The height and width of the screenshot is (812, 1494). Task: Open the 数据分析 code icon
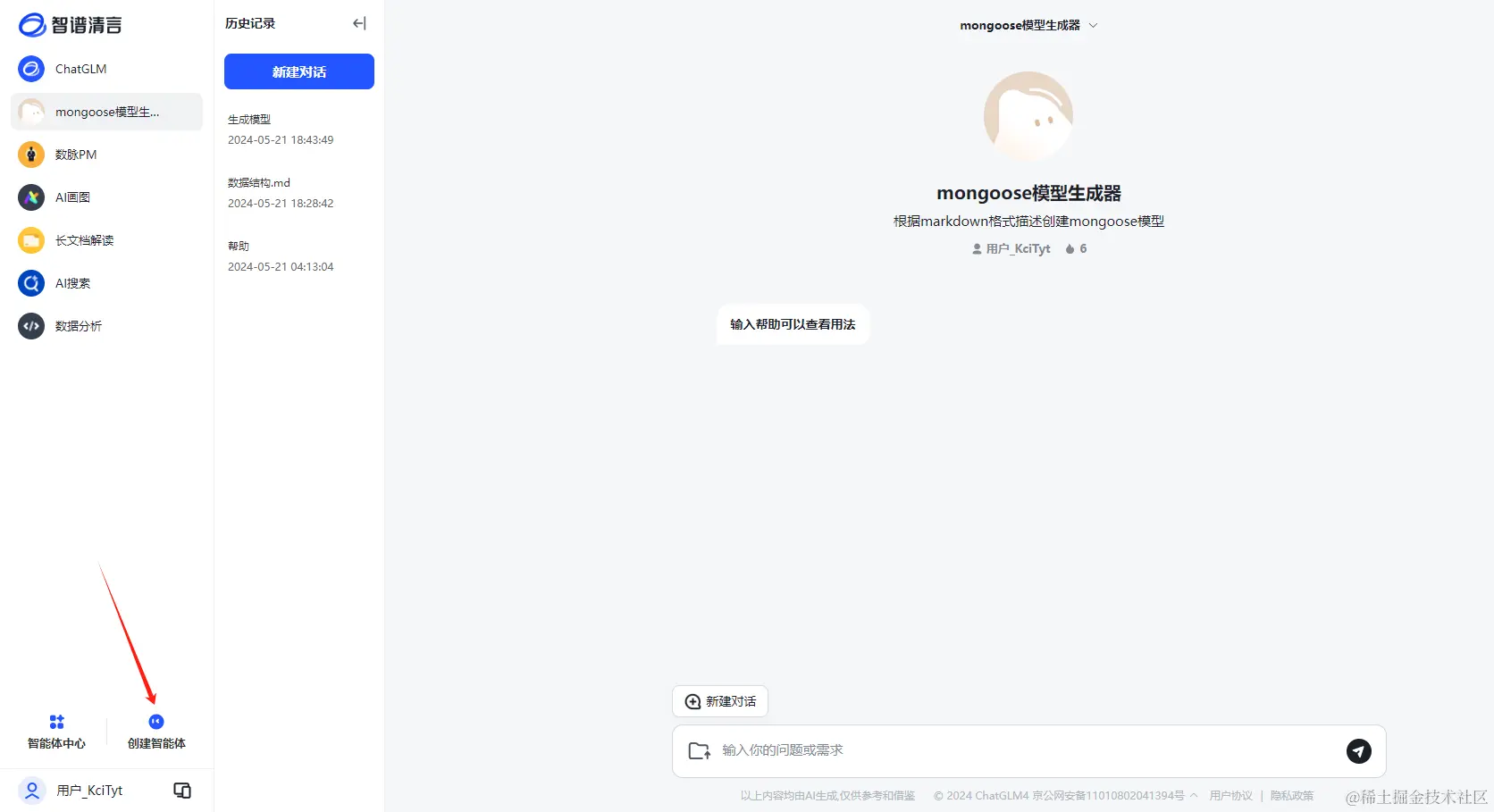[31, 326]
